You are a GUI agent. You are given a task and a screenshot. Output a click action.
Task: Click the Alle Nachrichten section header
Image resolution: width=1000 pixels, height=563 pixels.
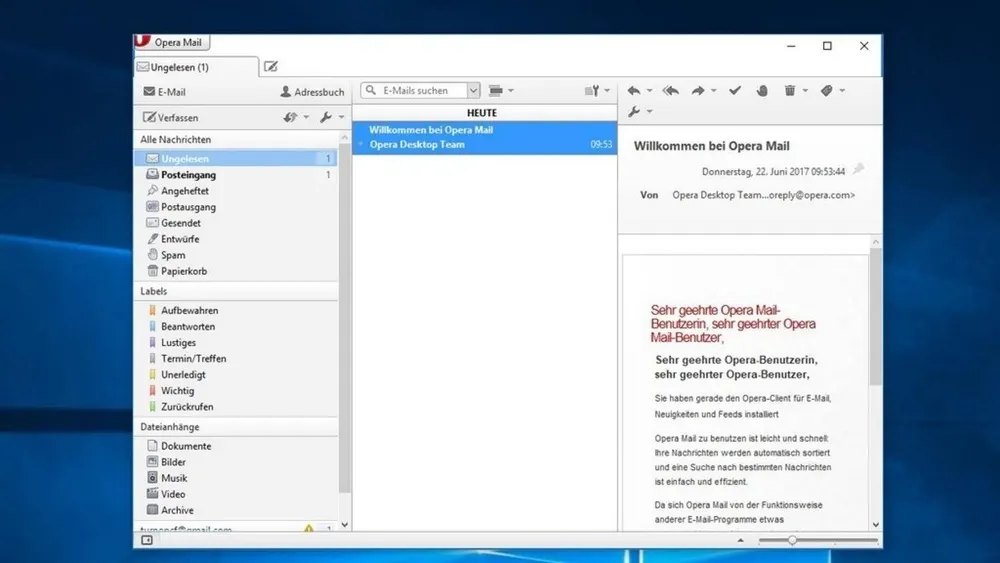tap(236, 139)
